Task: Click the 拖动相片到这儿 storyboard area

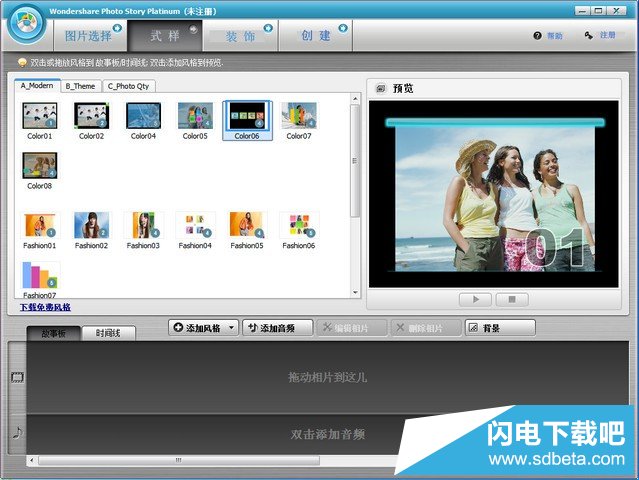Action: pyautogui.click(x=328, y=377)
